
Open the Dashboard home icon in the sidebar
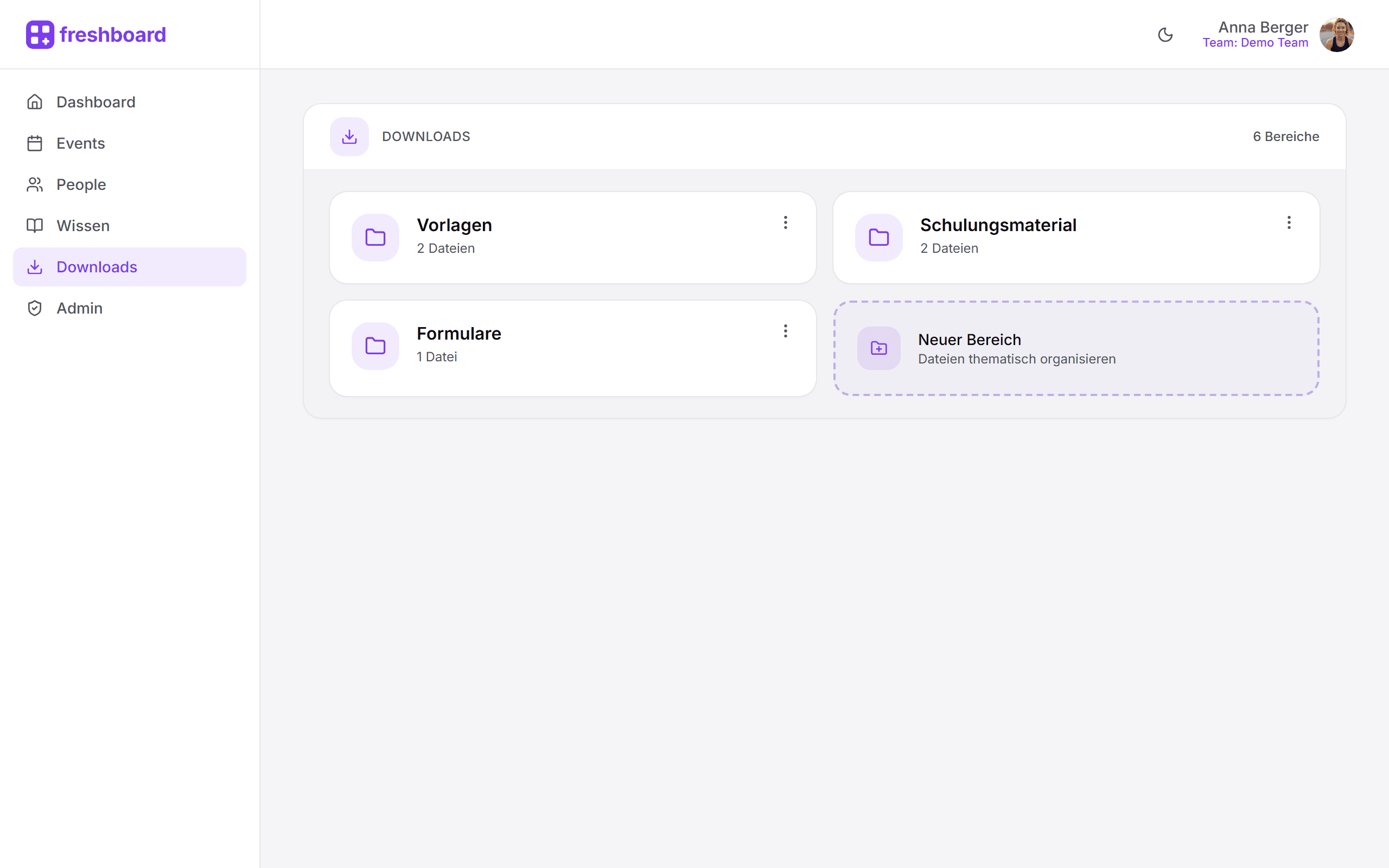[x=34, y=101]
